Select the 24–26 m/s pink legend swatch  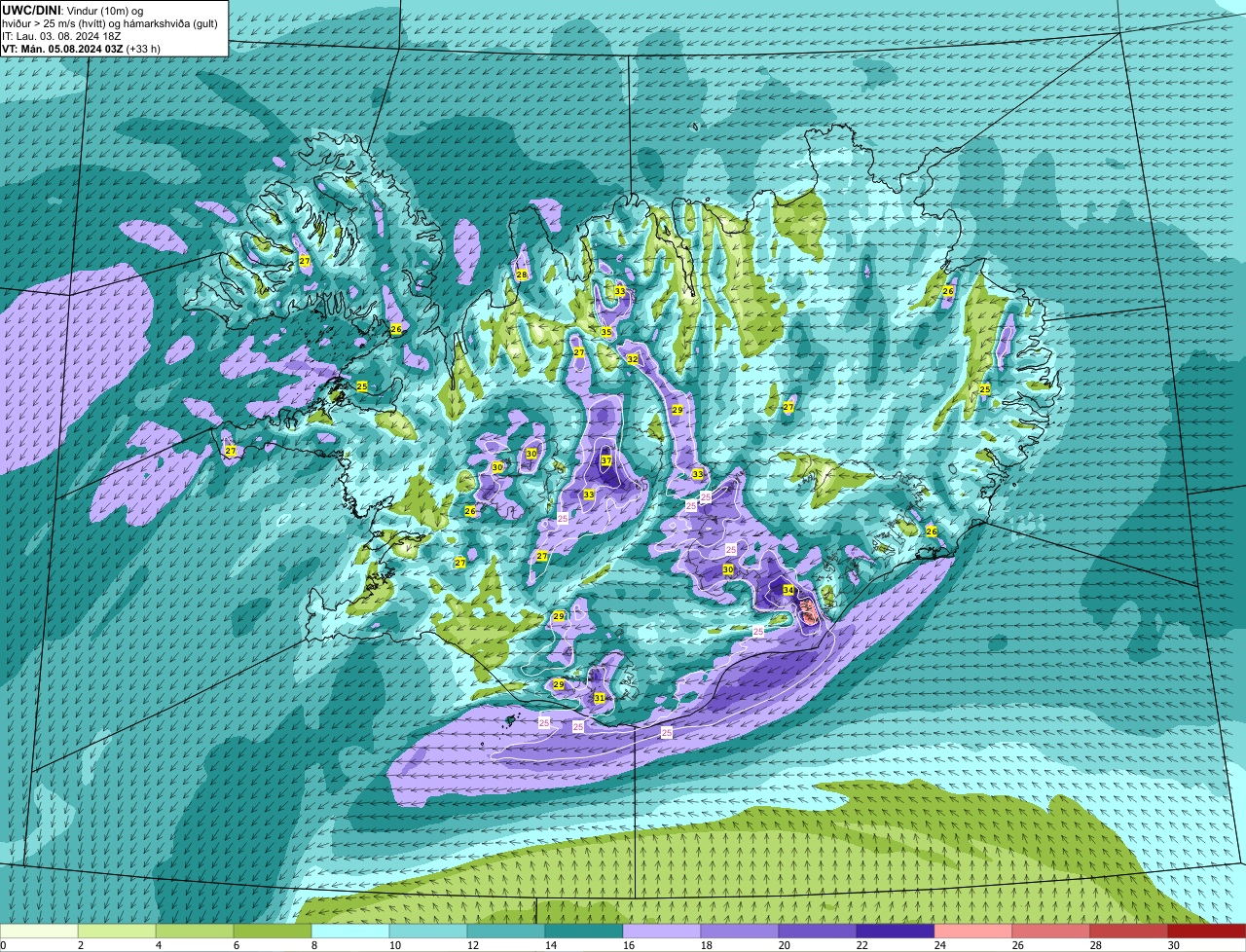tap(973, 932)
